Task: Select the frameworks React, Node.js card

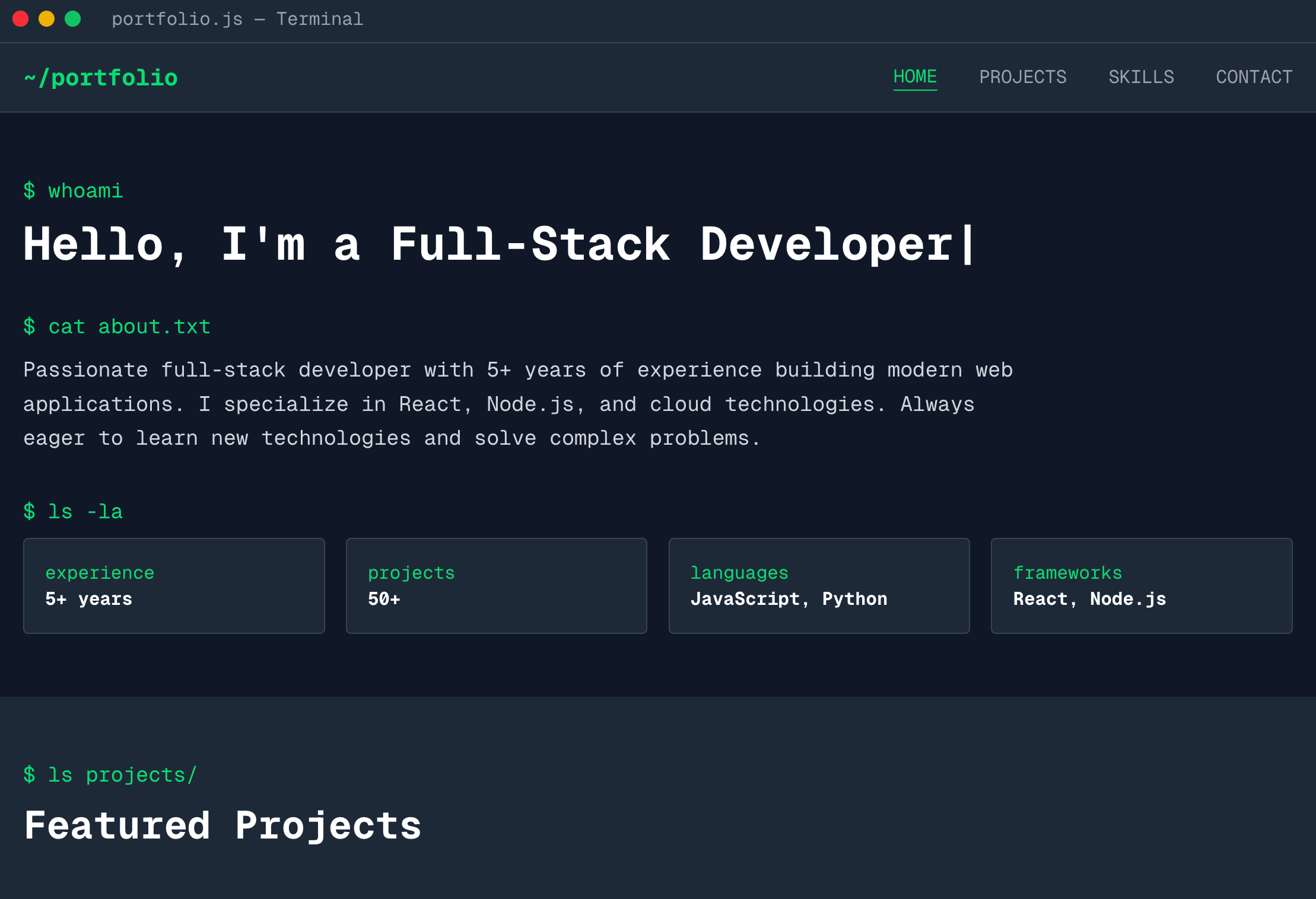Action: (x=1141, y=585)
